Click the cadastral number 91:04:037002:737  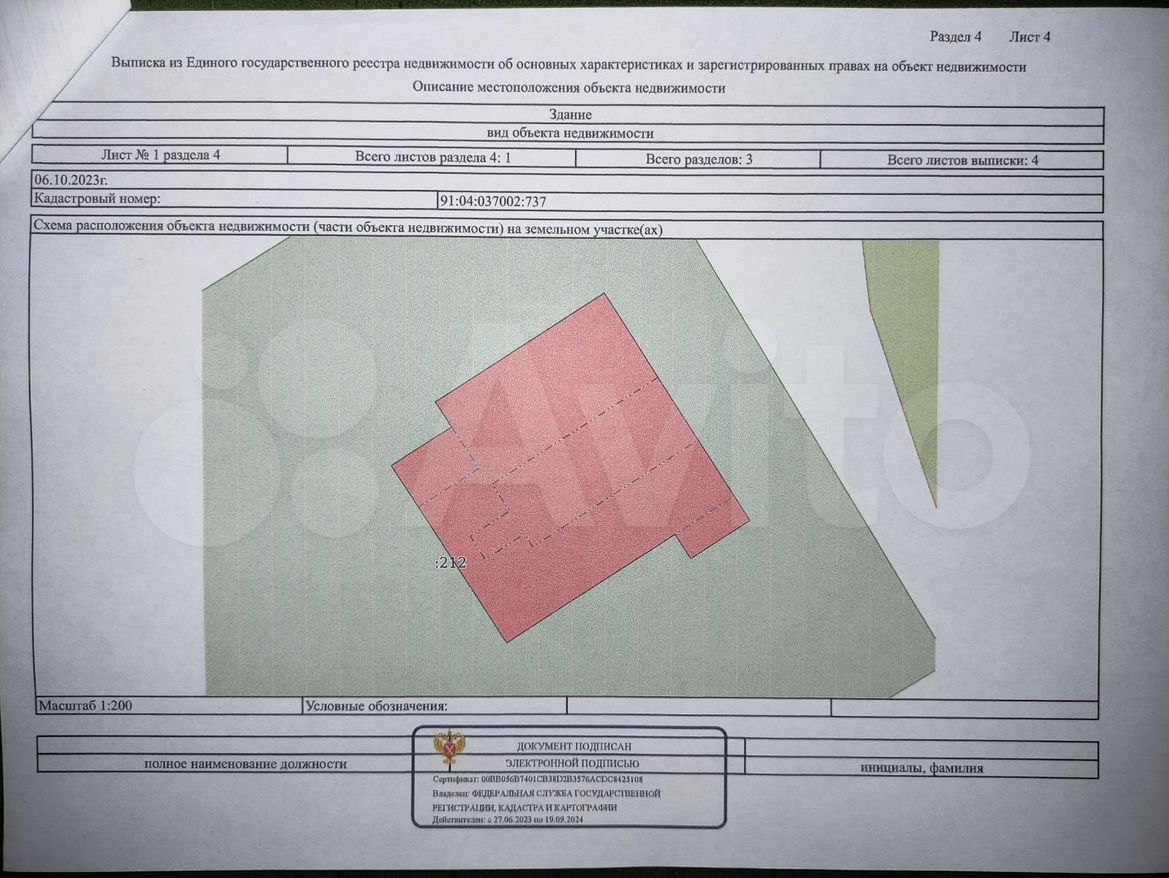(493, 201)
